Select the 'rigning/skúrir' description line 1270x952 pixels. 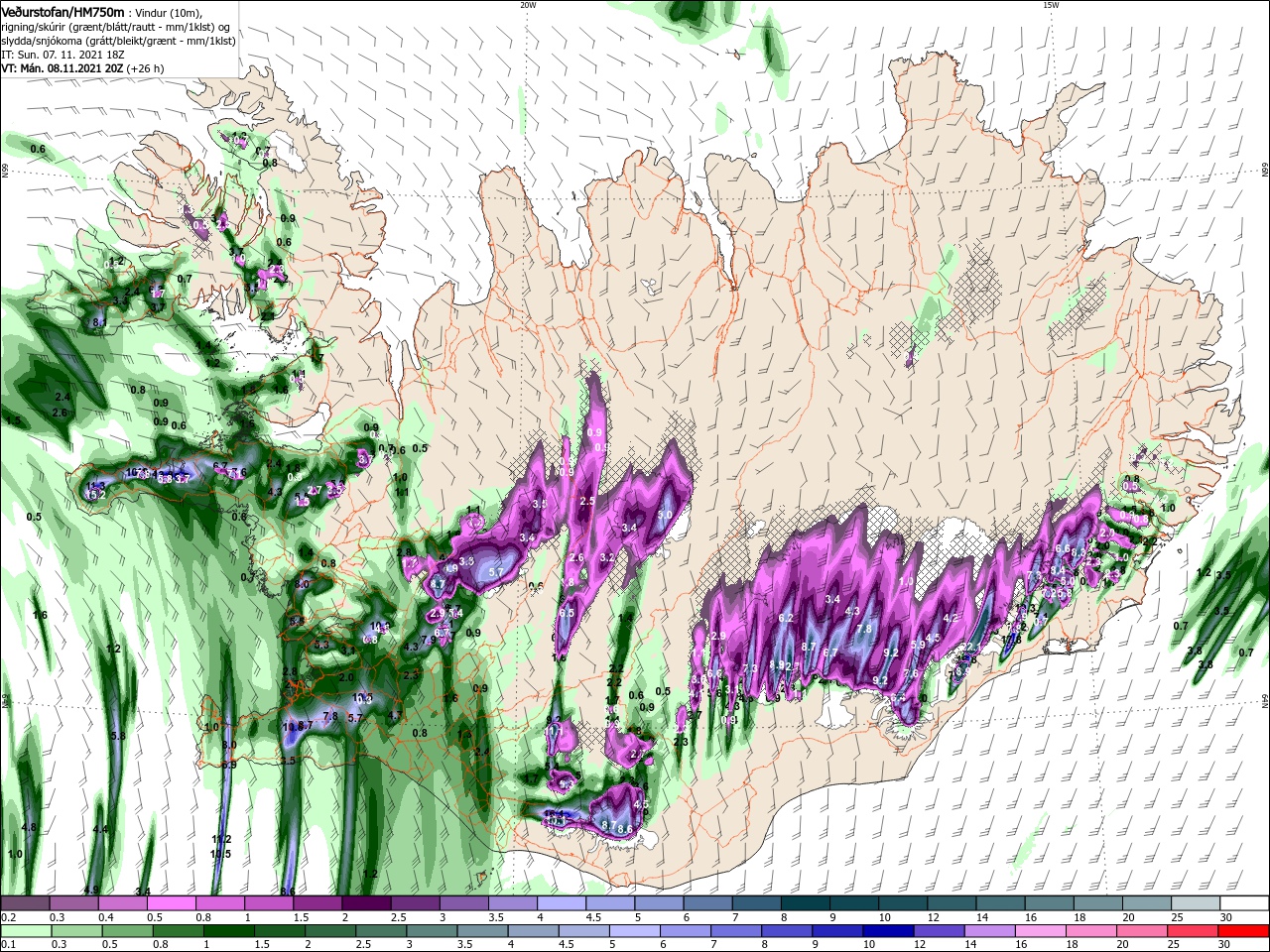tap(114, 26)
